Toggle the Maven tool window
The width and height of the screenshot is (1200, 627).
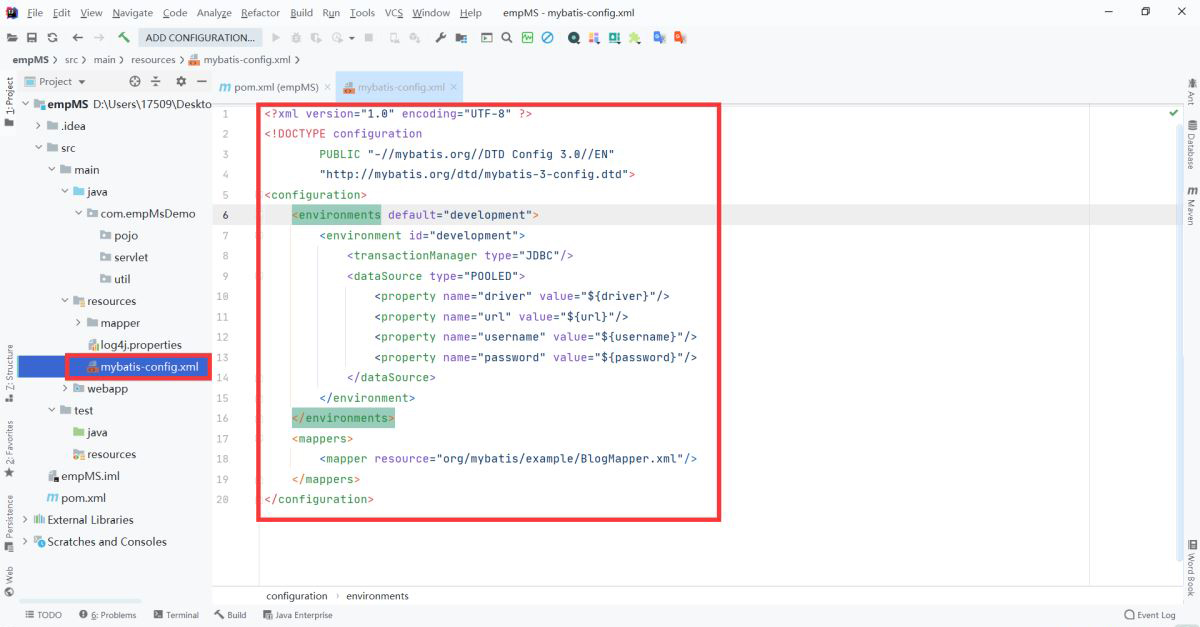(1191, 205)
